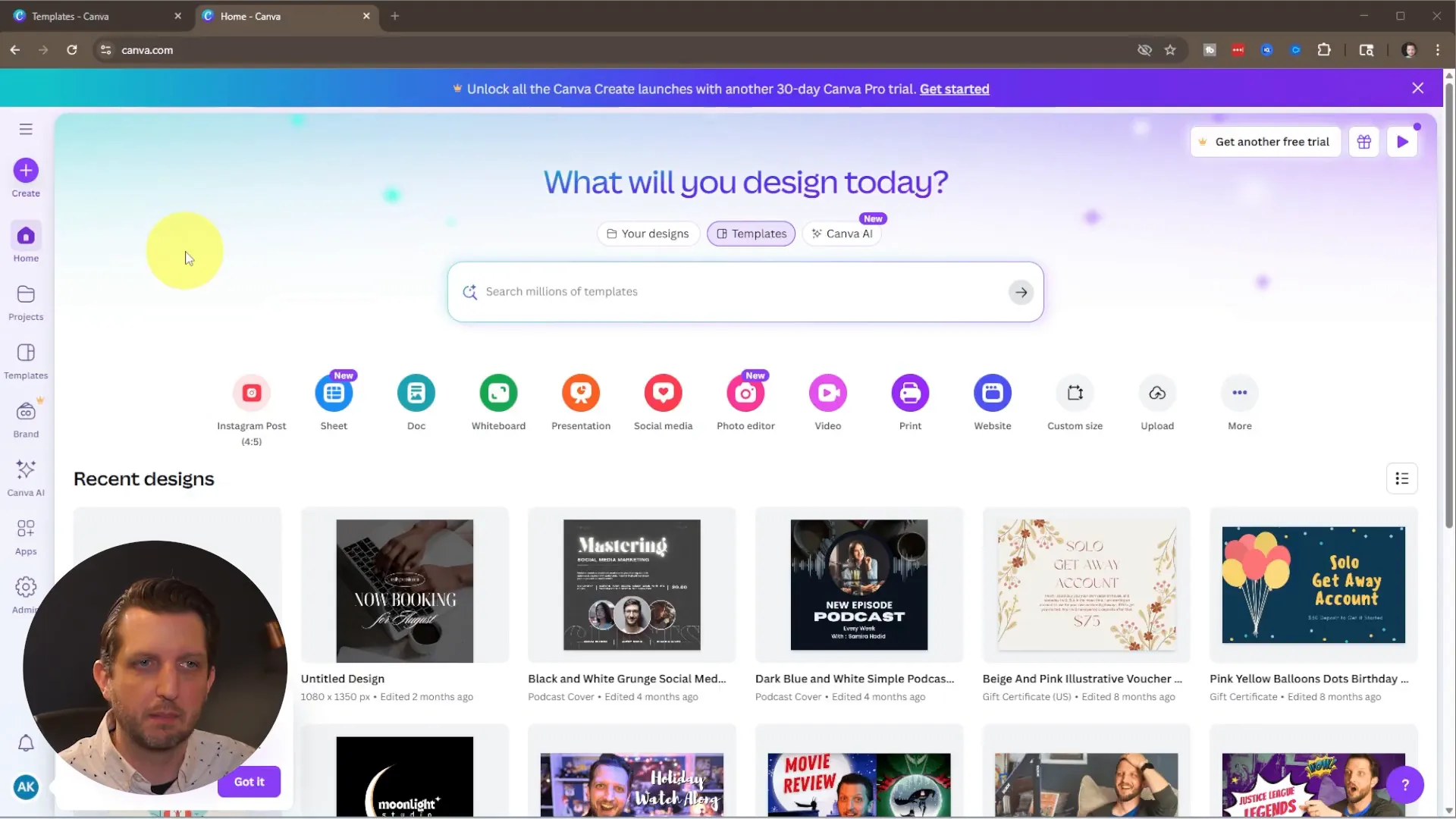Image resolution: width=1456 pixels, height=819 pixels.
Task: Open a new browser tab
Action: coord(394,16)
